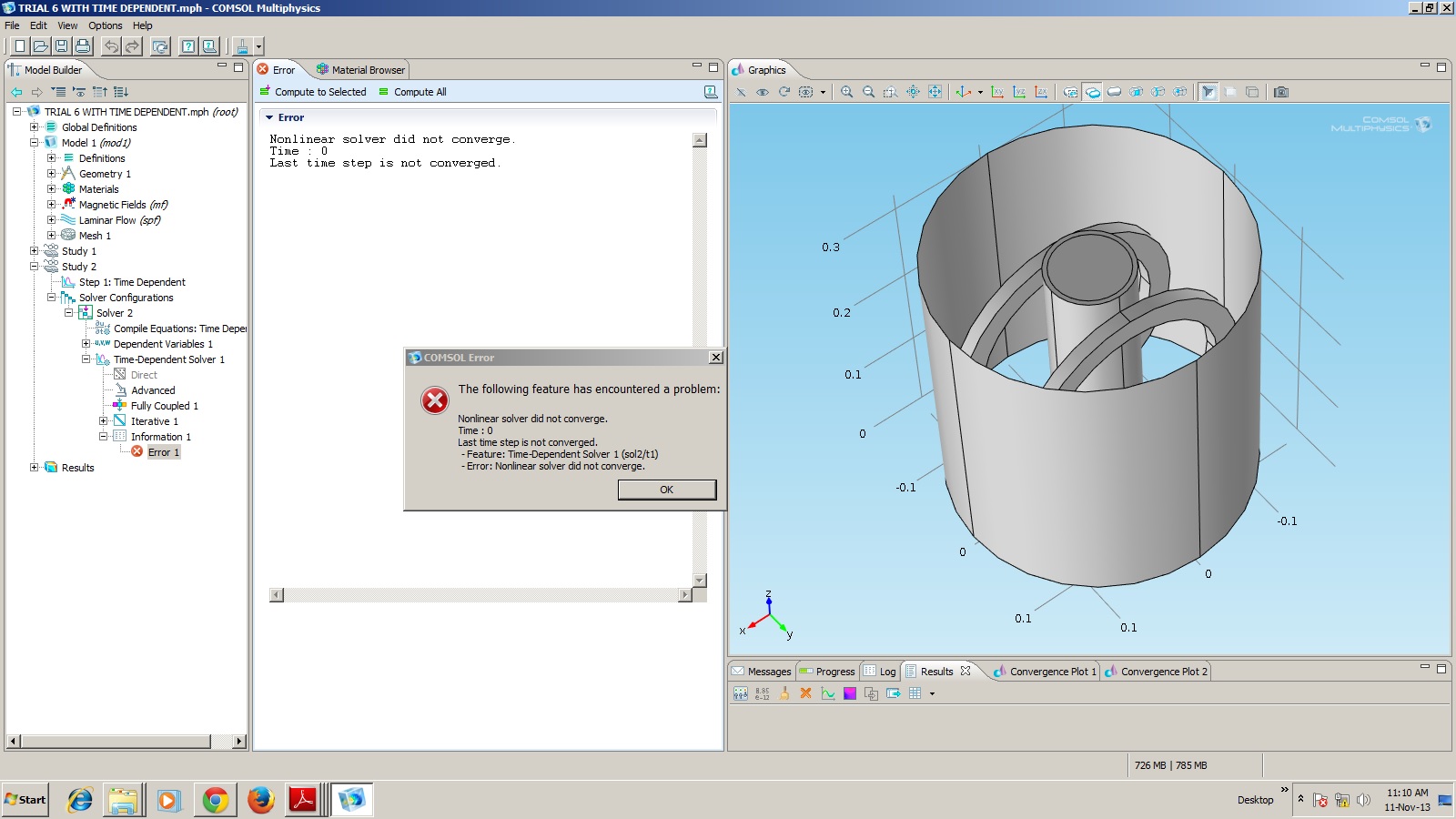Toggle the wireframe rendering button in Graphics

(x=1252, y=92)
